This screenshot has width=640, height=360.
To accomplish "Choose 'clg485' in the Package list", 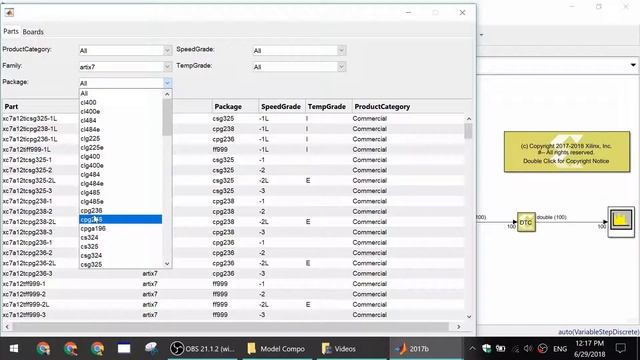I will [120, 192].
